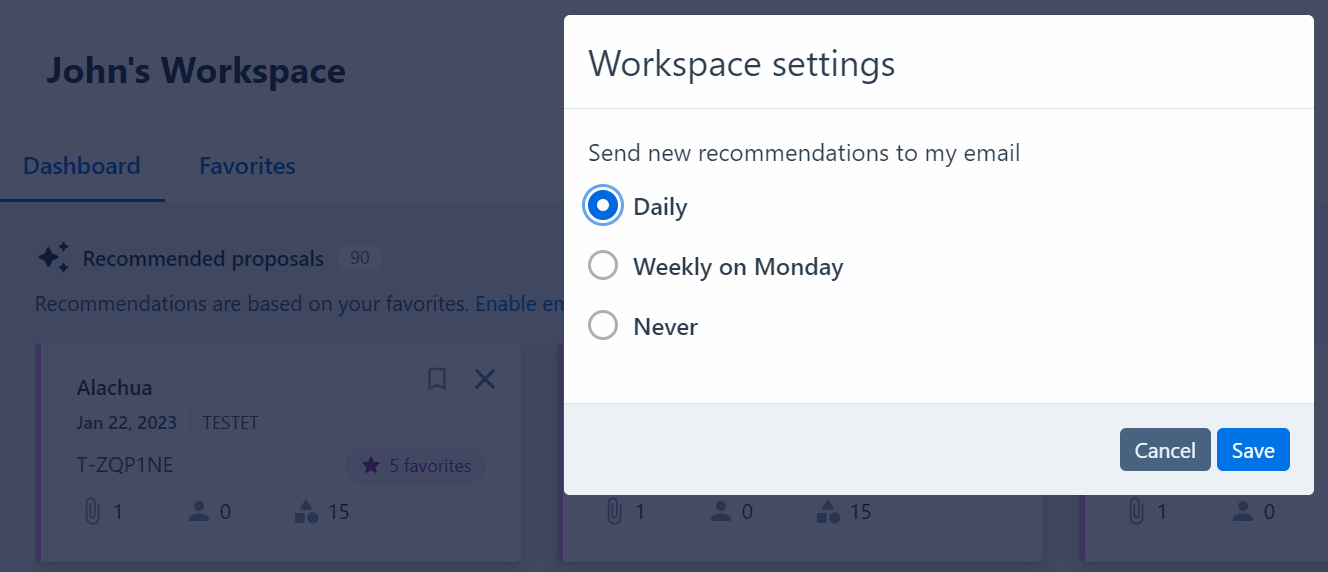Screen dimensions: 1328x572
Task: Save the workspace settings
Action: 1253,450
